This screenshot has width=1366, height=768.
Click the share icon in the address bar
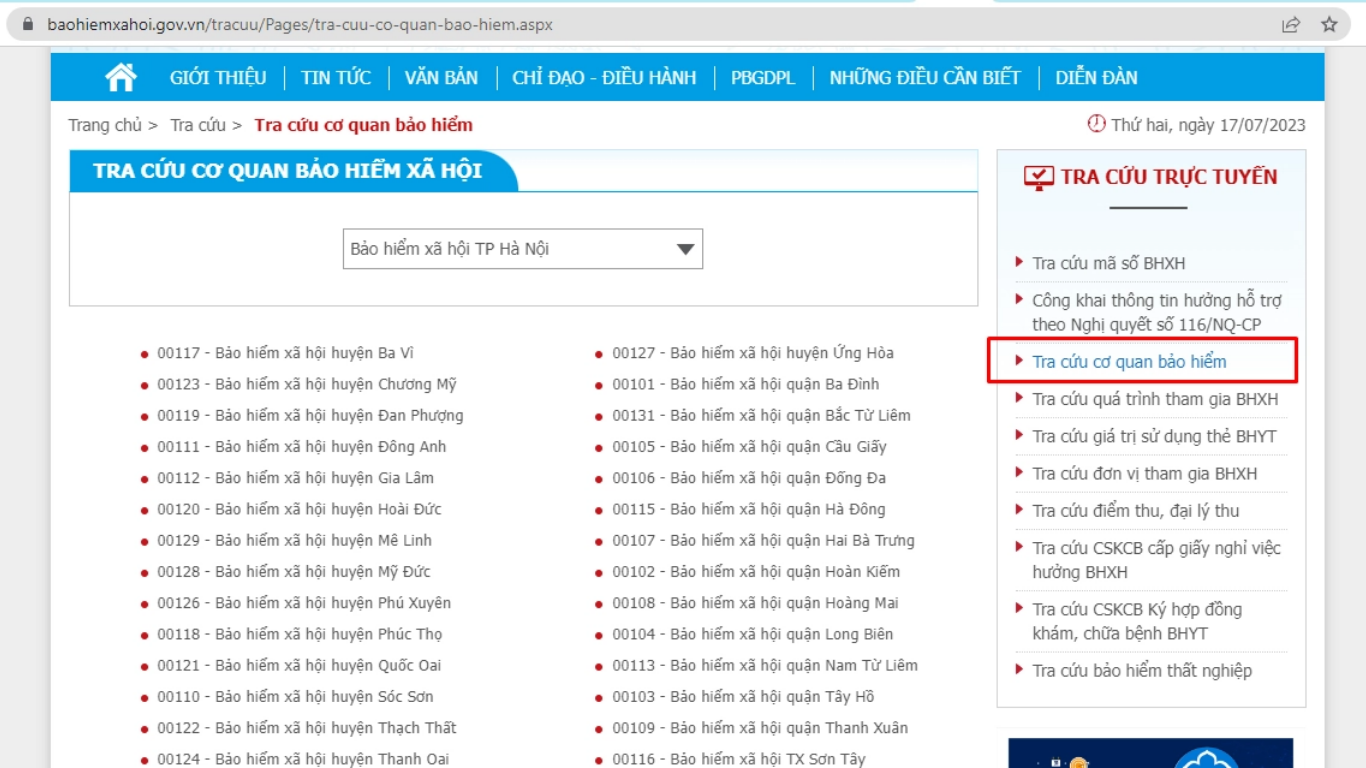point(1291,24)
